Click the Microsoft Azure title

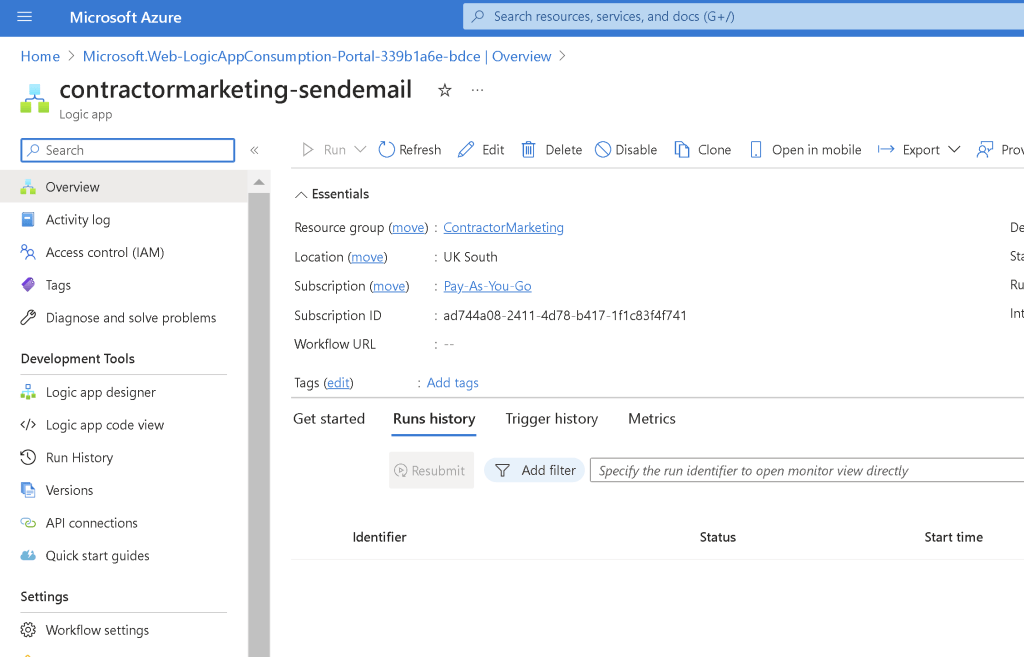coord(125,17)
